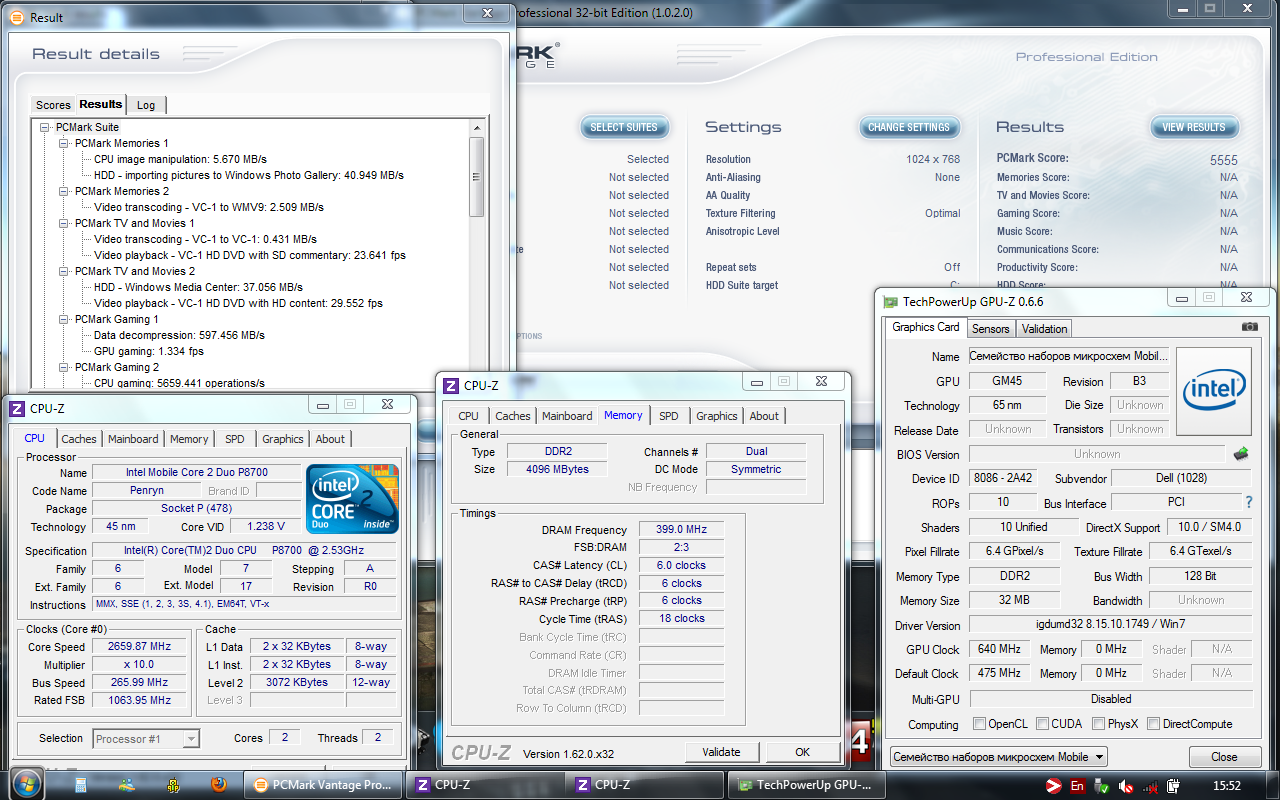Switch to the Validation tab in GPU-Z

(x=1045, y=328)
